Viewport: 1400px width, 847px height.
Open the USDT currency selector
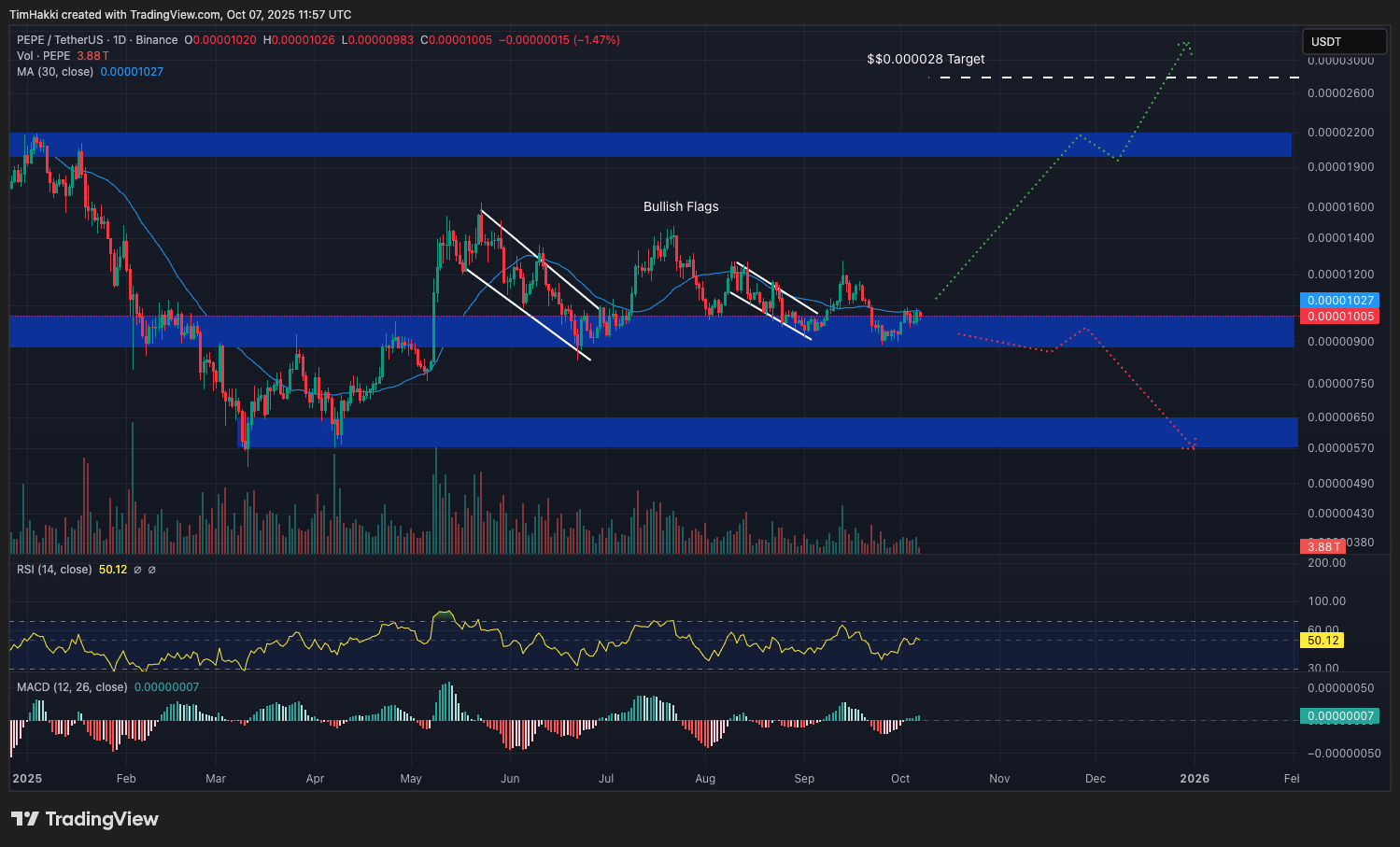point(1345,41)
